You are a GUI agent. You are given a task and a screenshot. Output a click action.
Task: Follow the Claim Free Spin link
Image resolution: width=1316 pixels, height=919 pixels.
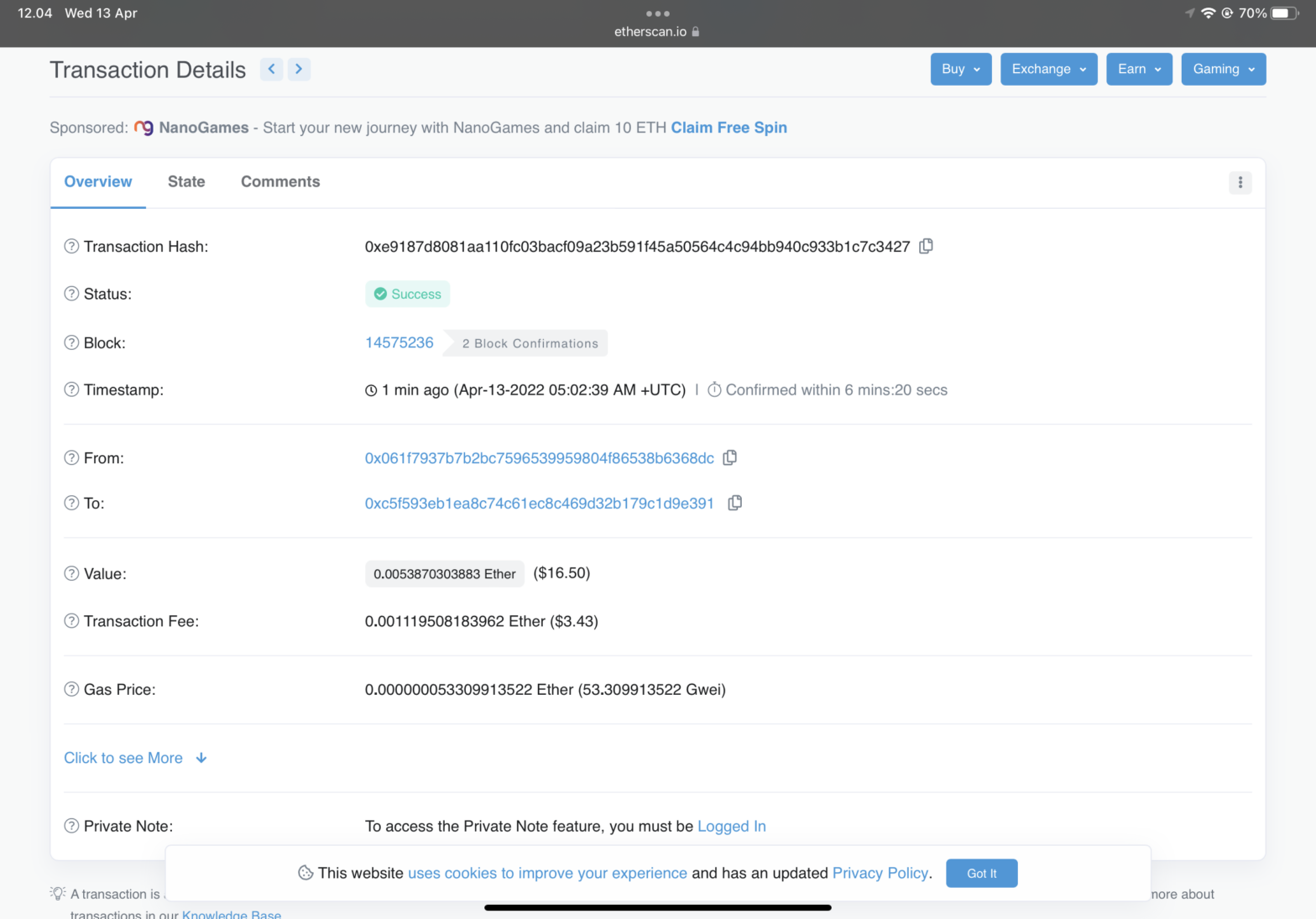[x=728, y=128]
